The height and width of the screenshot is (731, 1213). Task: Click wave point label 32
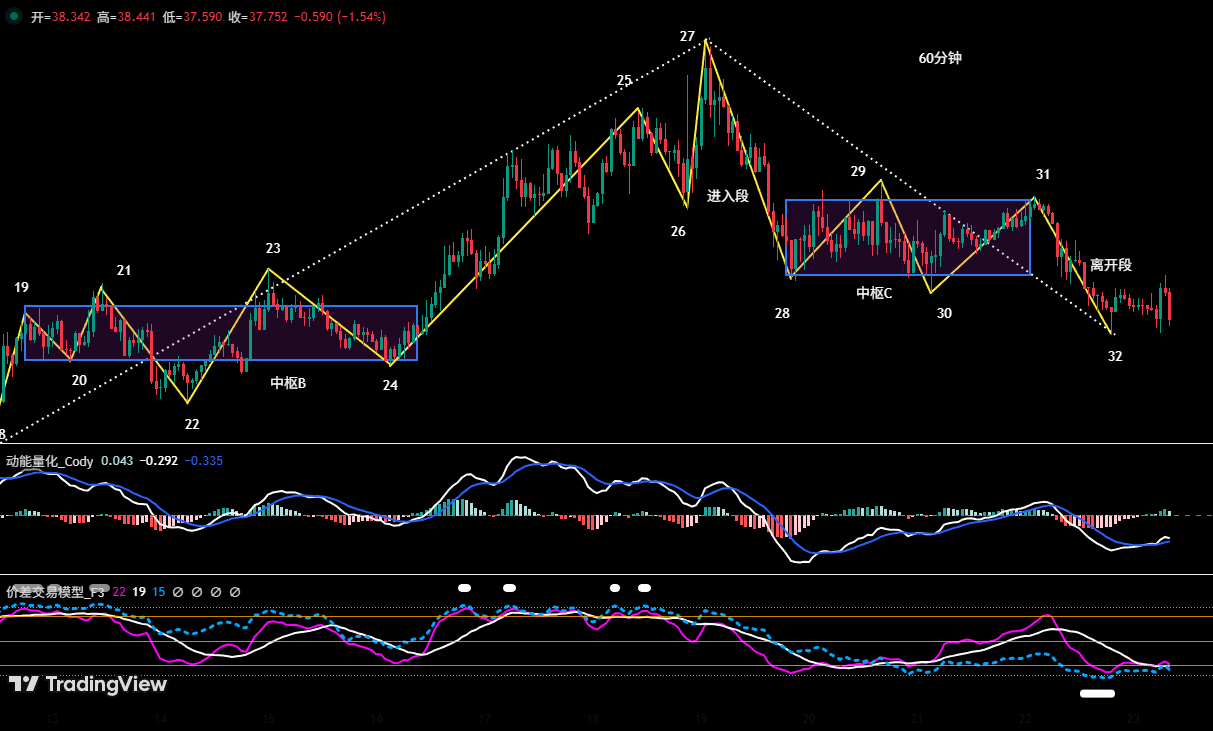(x=1115, y=356)
